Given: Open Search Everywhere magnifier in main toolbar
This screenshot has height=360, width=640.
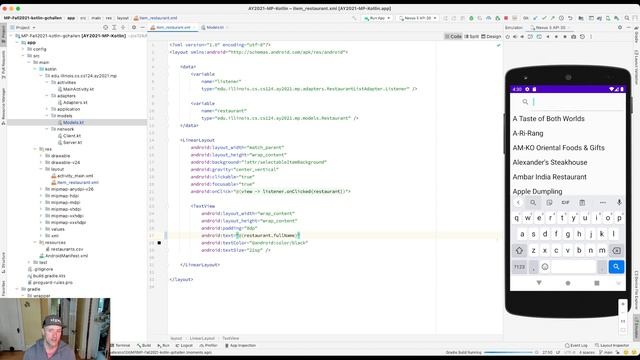Looking at the screenshot, I should 627,18.
